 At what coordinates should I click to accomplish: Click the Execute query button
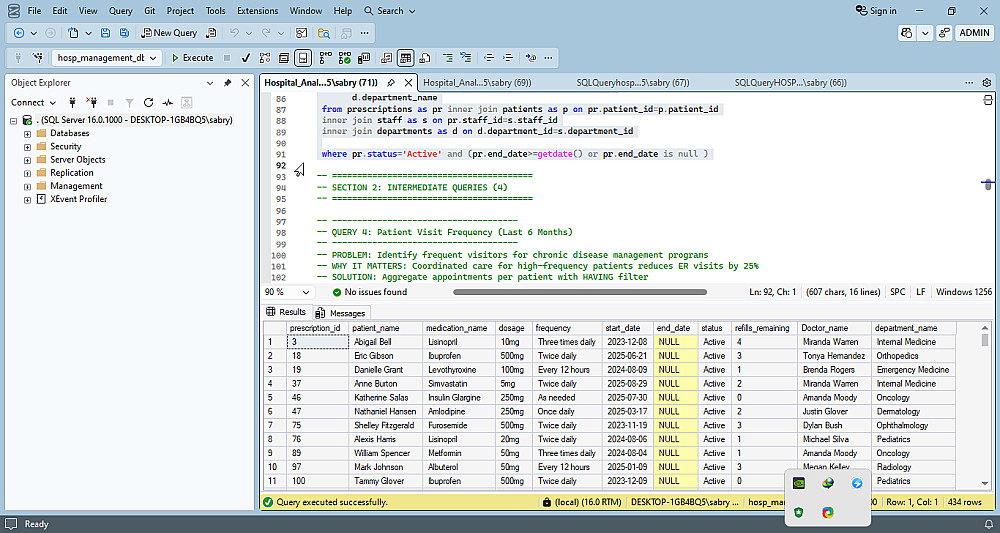tap(192, 58)
